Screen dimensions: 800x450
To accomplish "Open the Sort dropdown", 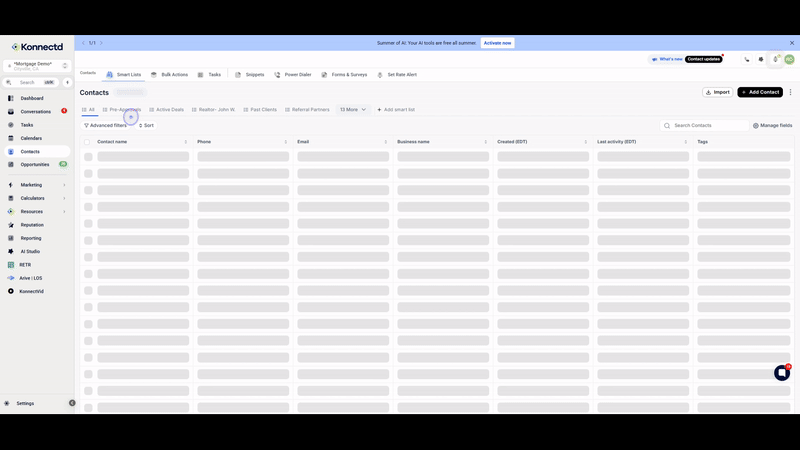I will tap(146, 125).
